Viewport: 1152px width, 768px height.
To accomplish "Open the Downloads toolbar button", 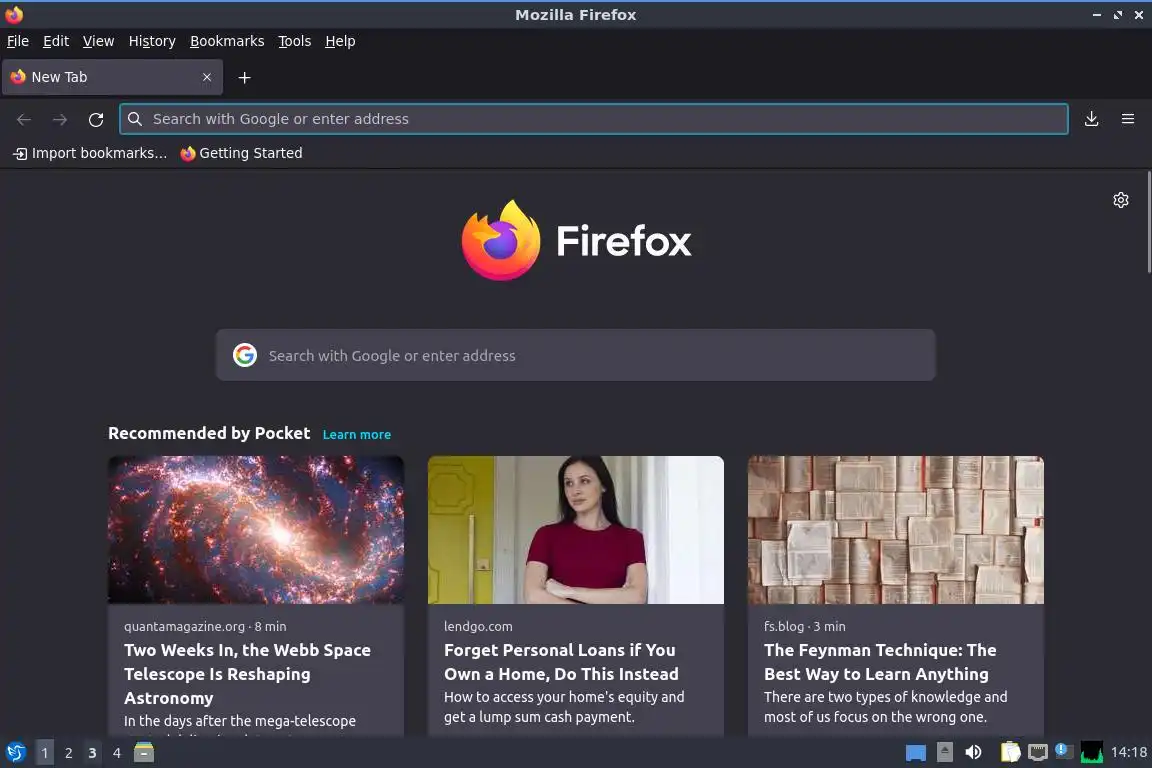I will pos(1091,119).
